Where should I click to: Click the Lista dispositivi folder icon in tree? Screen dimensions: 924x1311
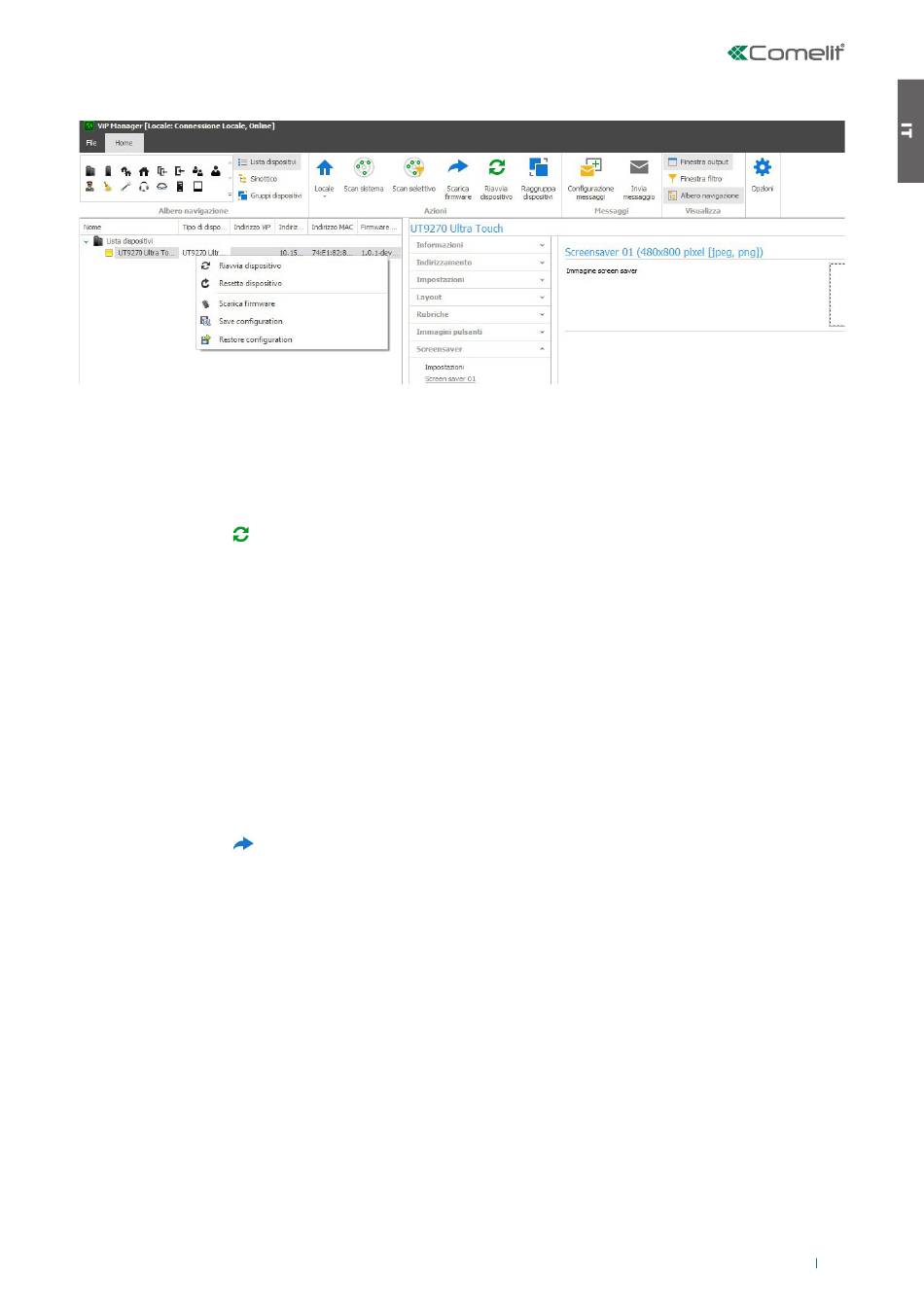tap(98, 241)
